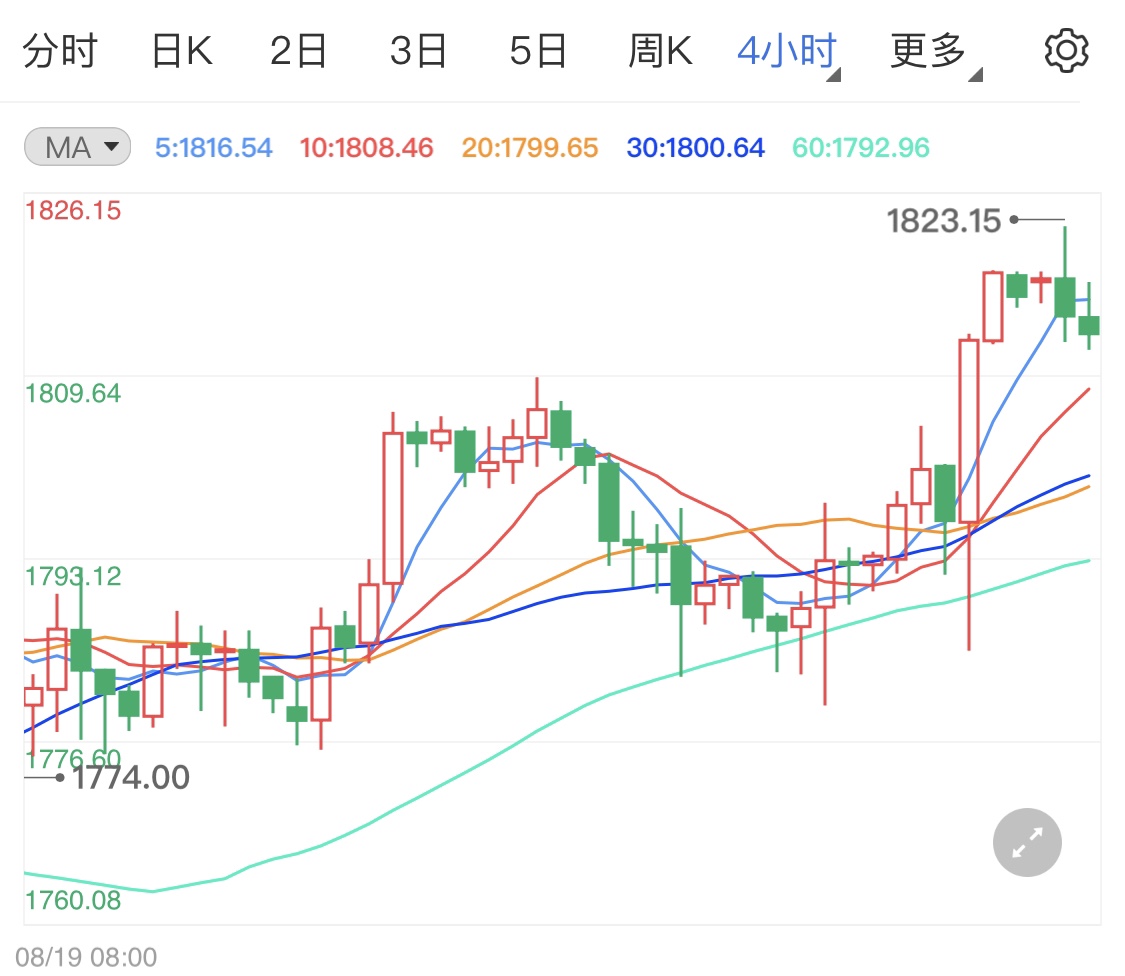
Task: Toggle the 4小时 timeframe selection
Action: point(785,50)
